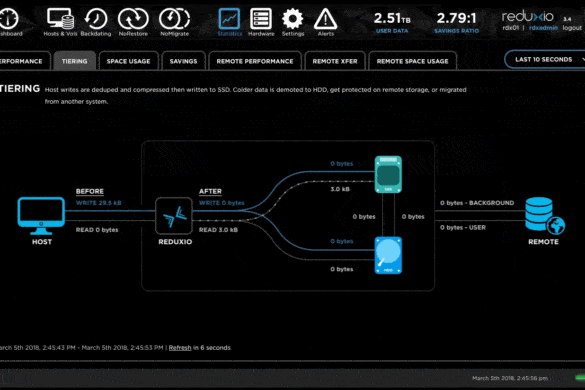This screenshot has width=585, height=390.
Task: Click the 2.79:1 savings ratio value
Action: click(x=457, y=18)
